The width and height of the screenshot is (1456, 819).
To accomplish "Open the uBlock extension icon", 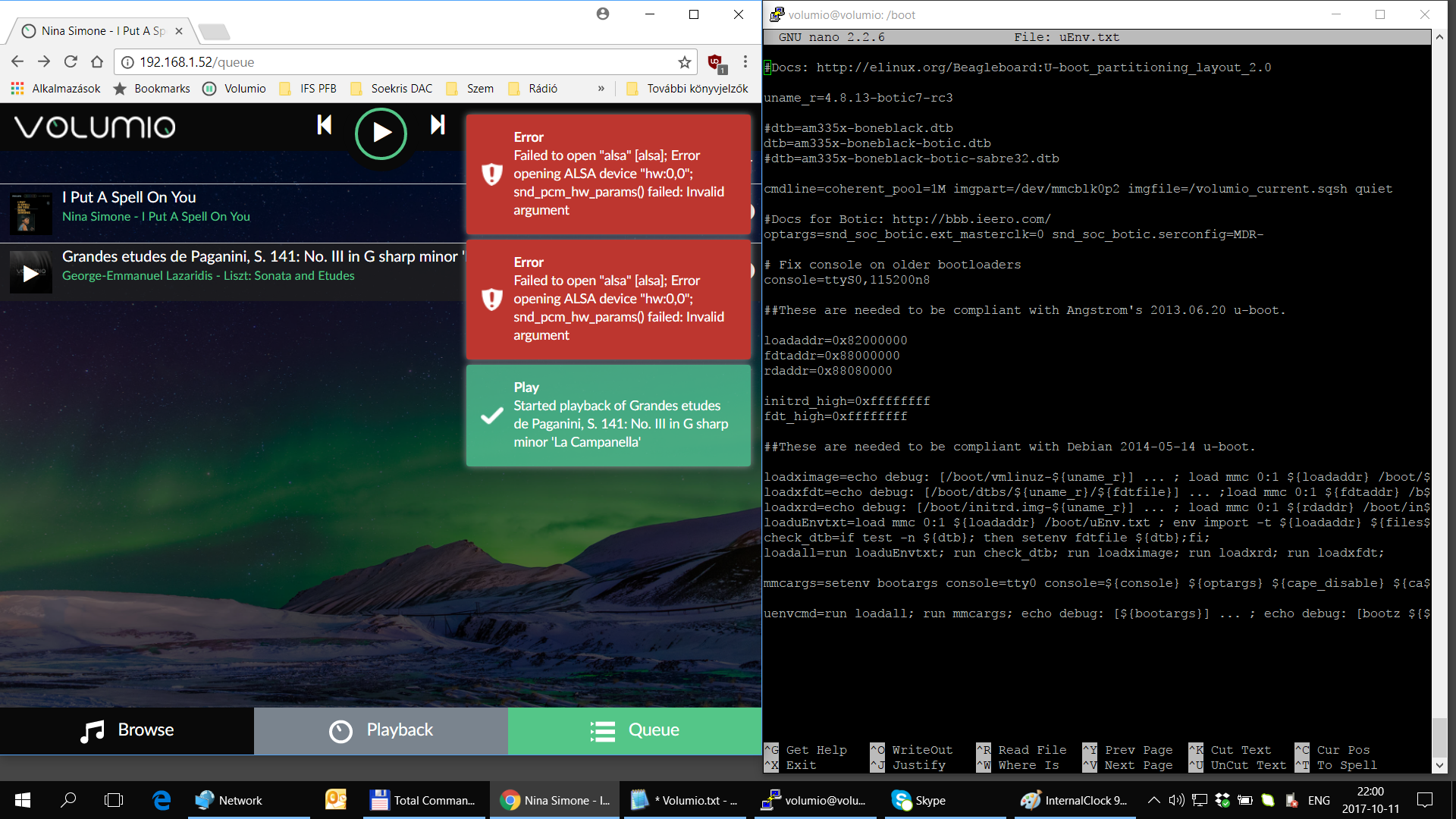I will (717, 63).
